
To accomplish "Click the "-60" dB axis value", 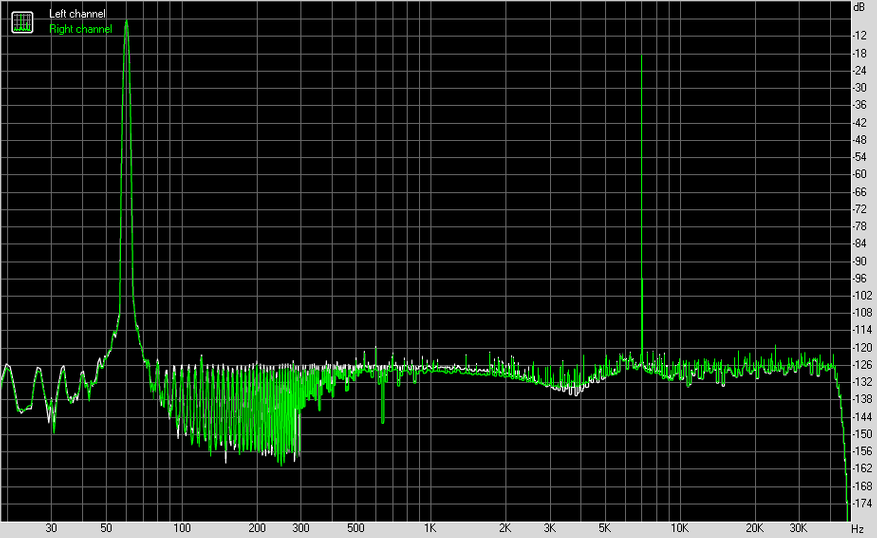I will pyautogui.click(x=860, y=174).
